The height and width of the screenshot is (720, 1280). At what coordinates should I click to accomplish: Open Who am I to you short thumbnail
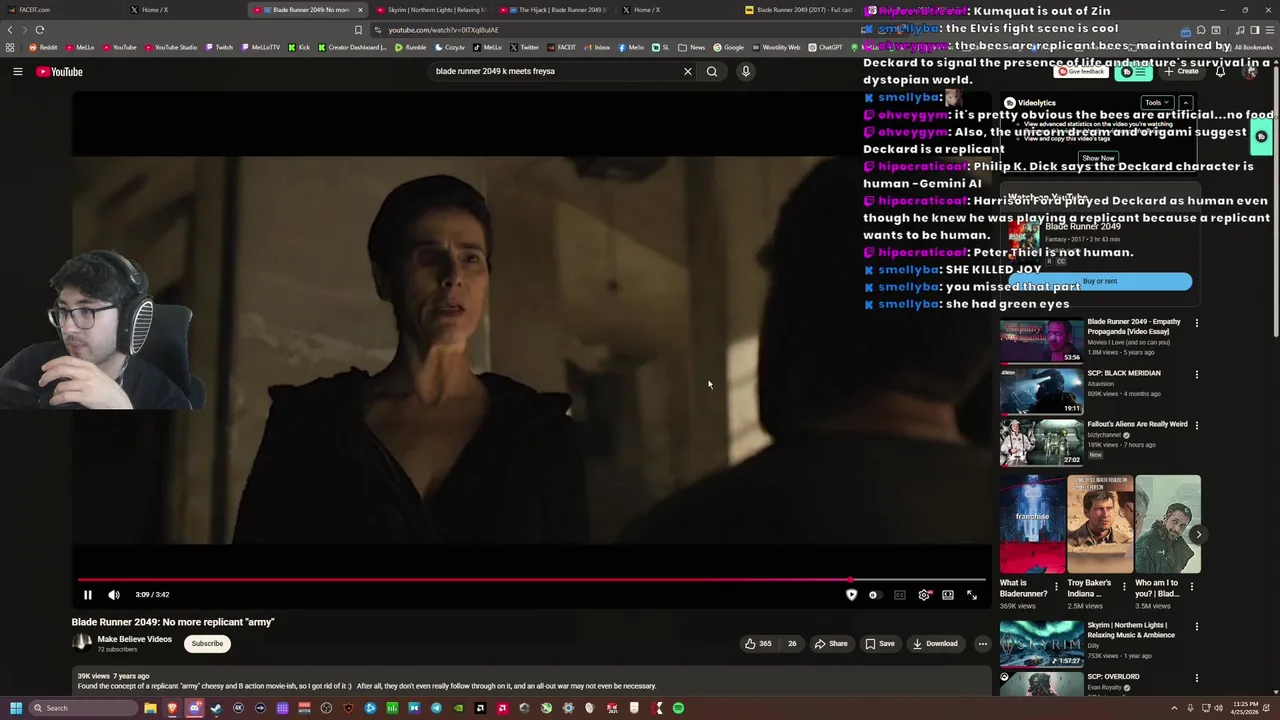[x=1168, y=524]
